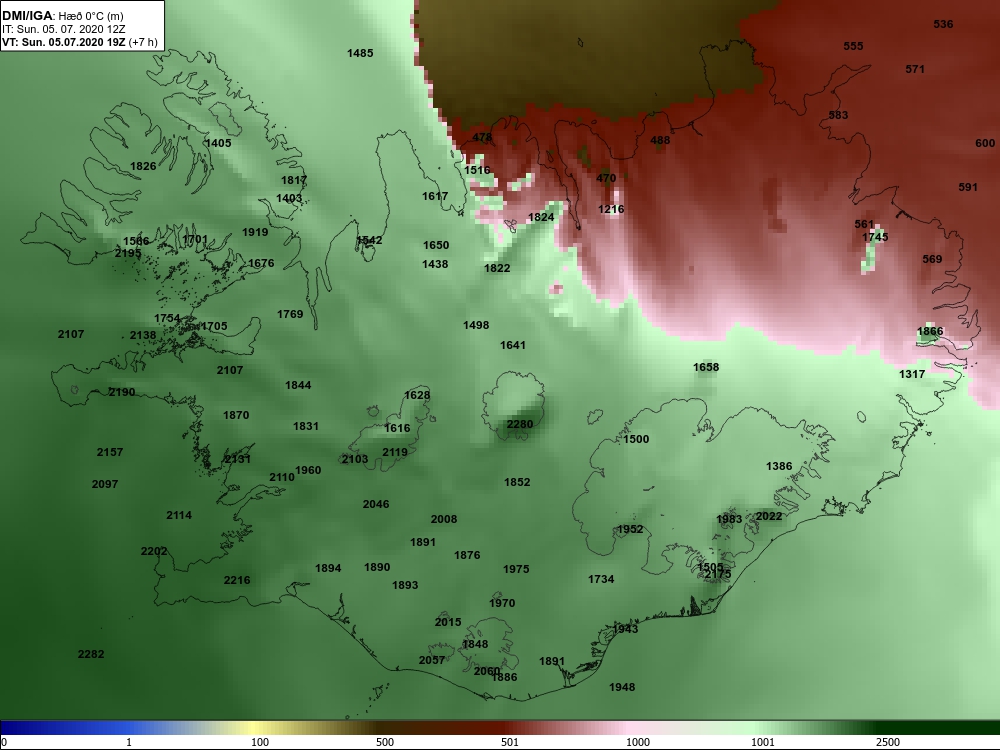The height and width of the screenshot is (750, 1000).
Task: Click the 1952 label
Action: [x=630, y=529]
